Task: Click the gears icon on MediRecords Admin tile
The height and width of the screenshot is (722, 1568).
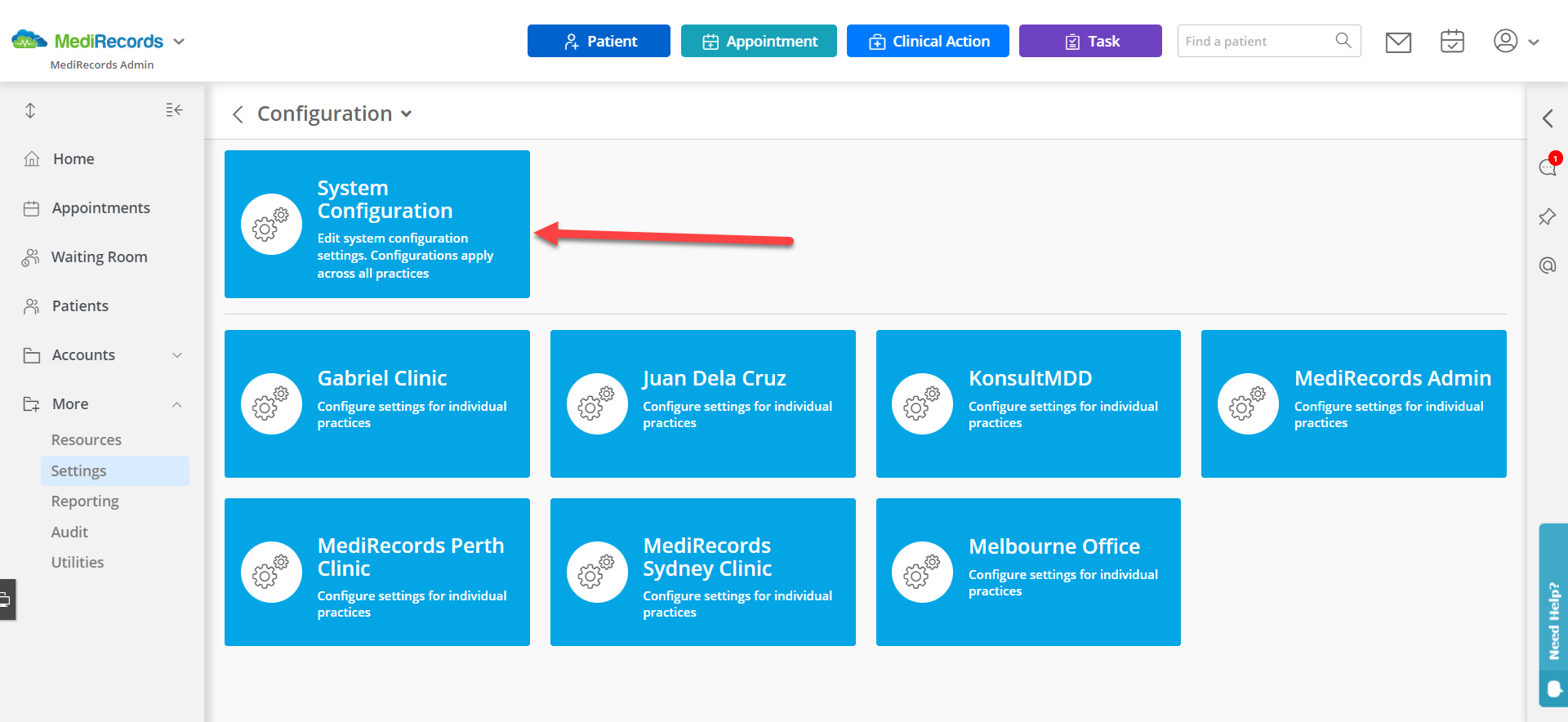Action: point(1248,403)
